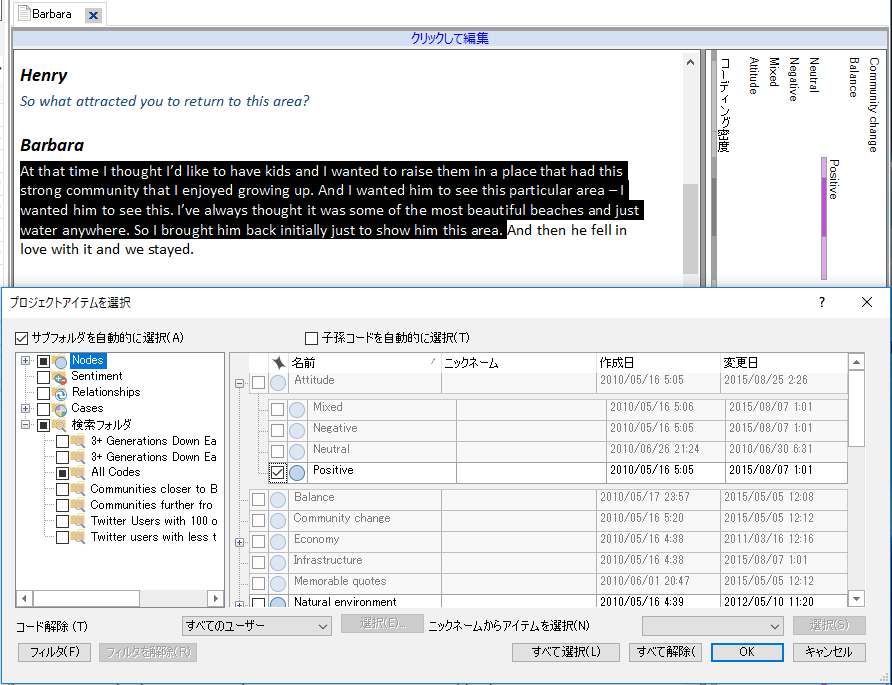
Task: Open the すべてのユーザー dropdown
Action: tap(257, 626)
